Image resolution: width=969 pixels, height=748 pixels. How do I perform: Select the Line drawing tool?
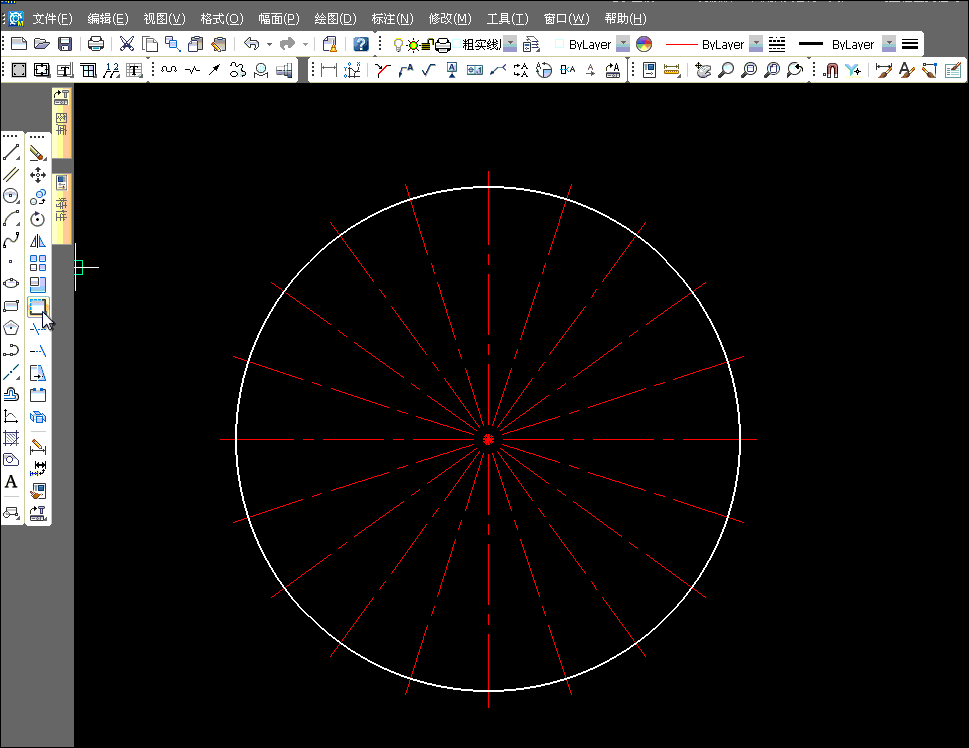coord(11,153)
